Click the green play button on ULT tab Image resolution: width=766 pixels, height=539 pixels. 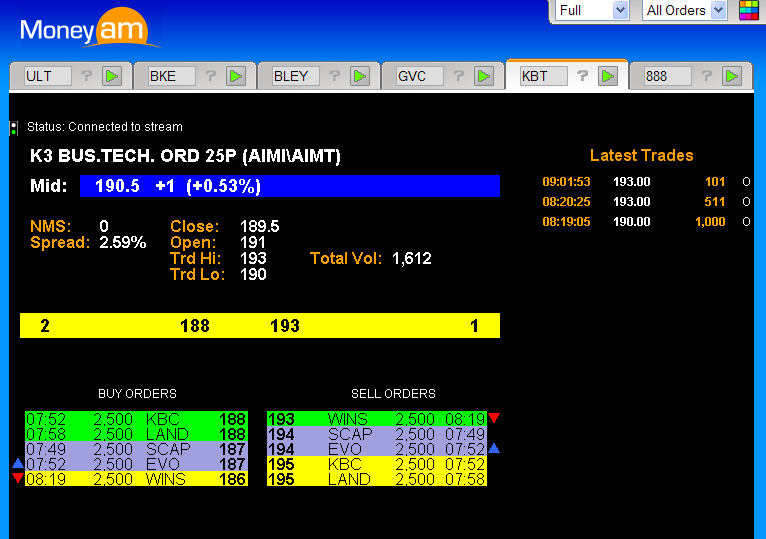click(112, 76)
